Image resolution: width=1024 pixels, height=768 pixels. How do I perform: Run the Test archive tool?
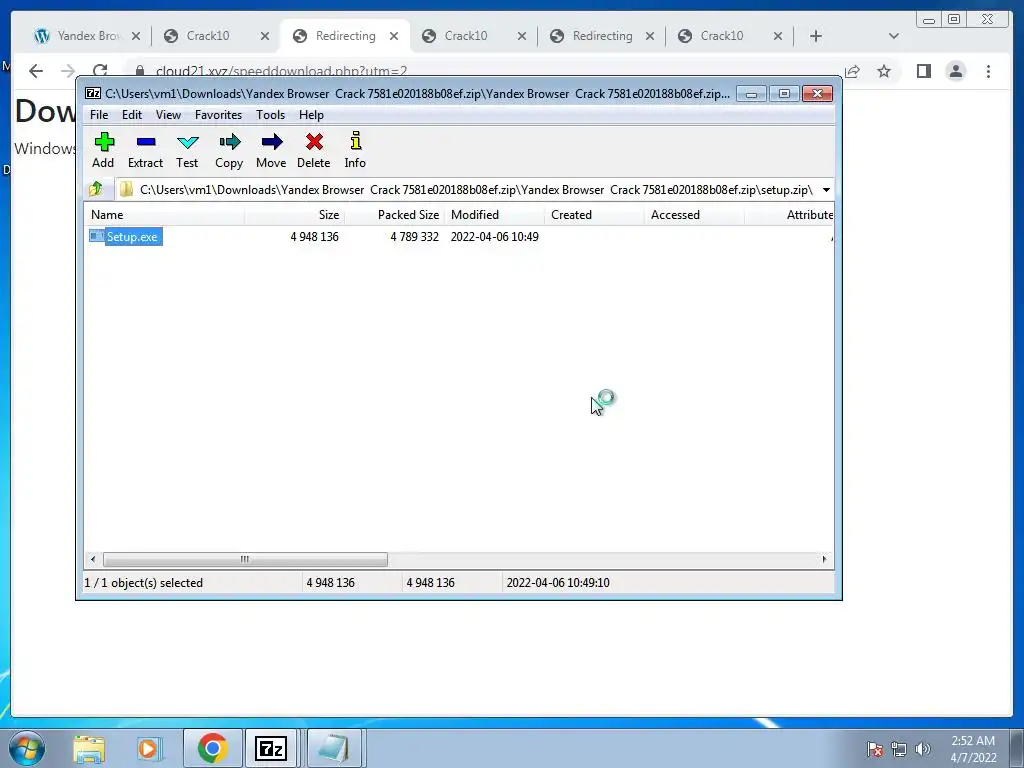pos(187,150)
